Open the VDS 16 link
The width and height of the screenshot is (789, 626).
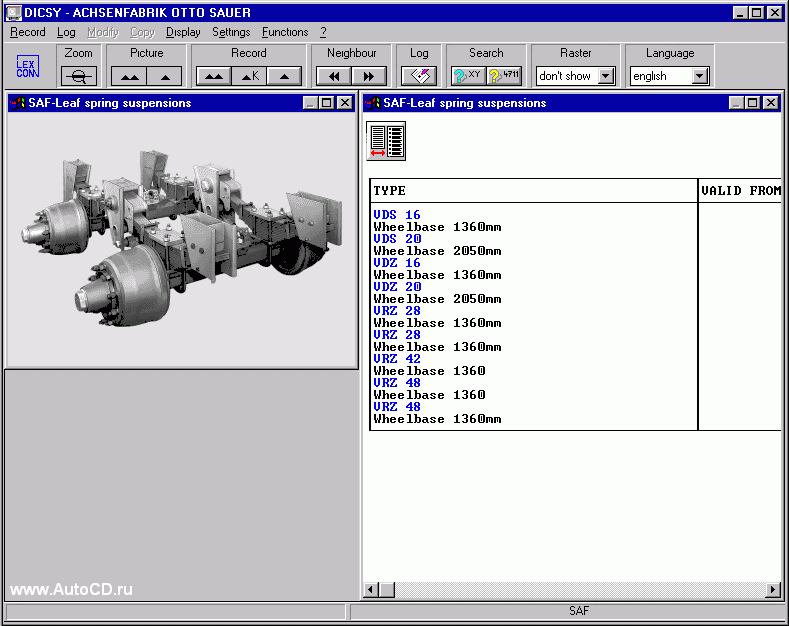pyautogui.click(x=397, y=214)
